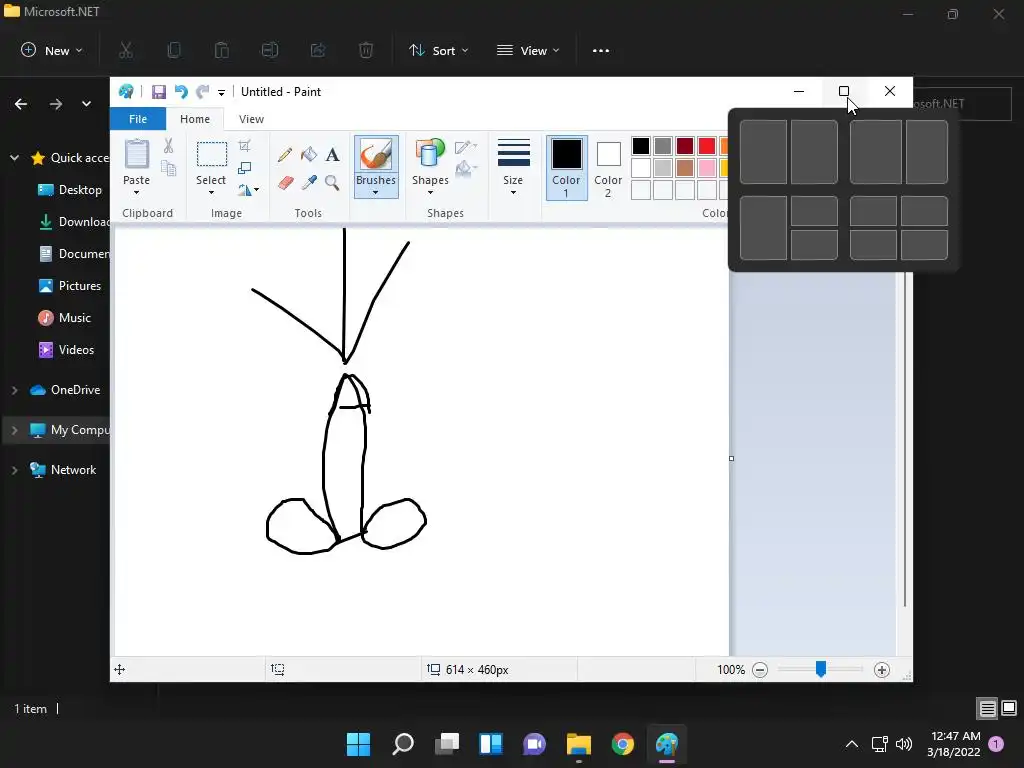The height and width of the screenshot is (768, 1024).
Task: Switch to the Home ribbon tab
Action: coord(195,119)
